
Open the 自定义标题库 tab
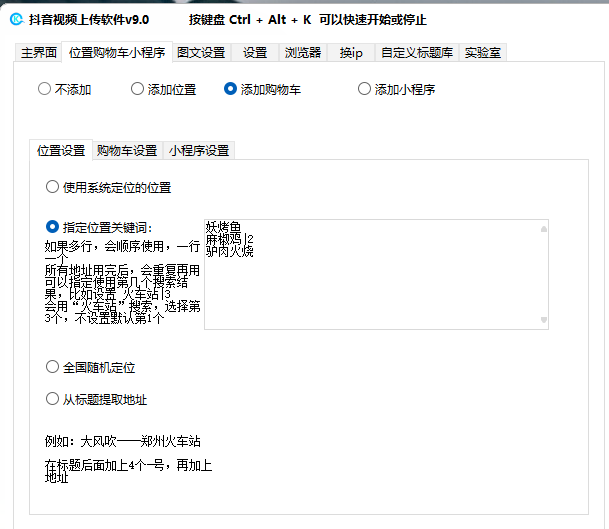tap(417, 52)
